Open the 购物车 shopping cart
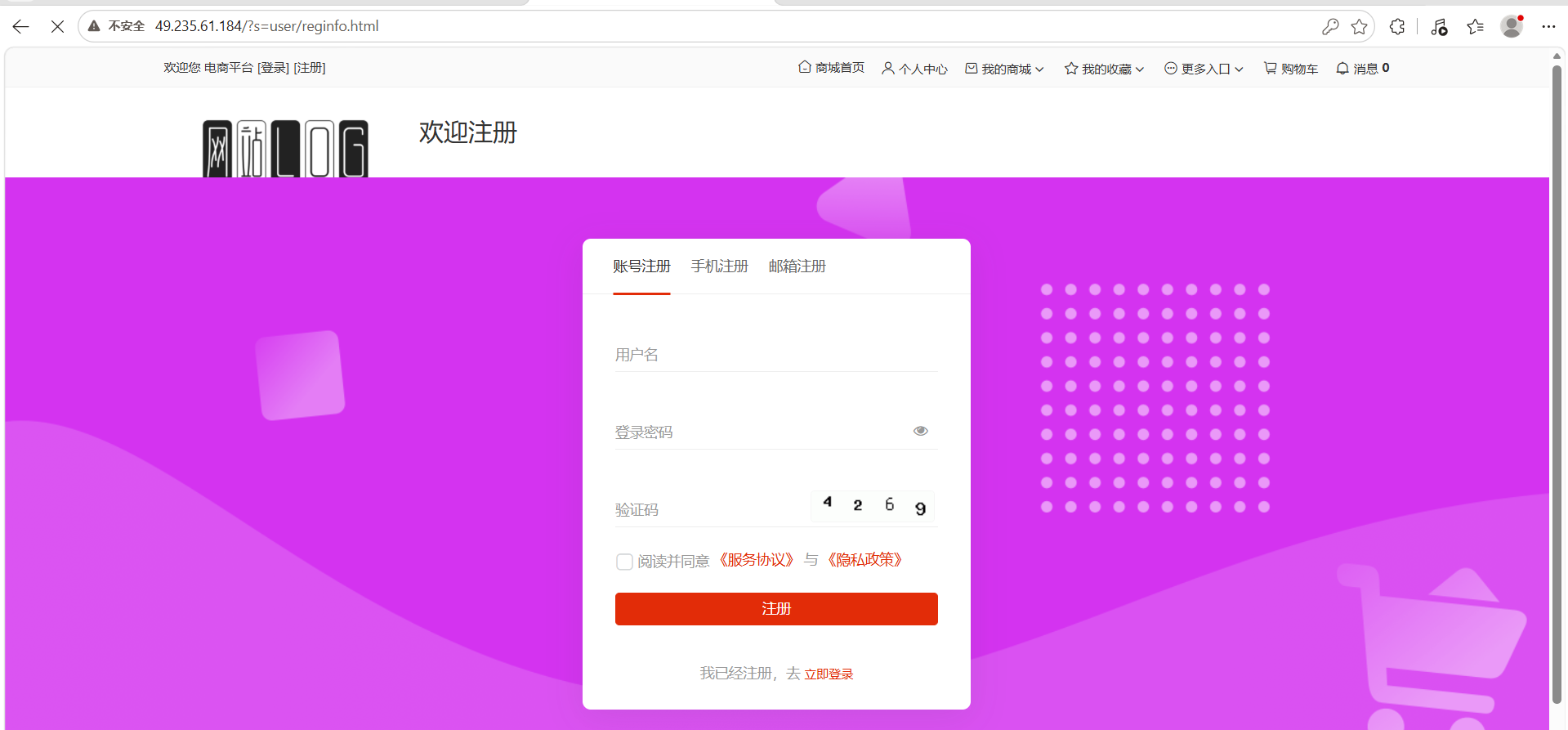This screenshot has width=1568, height=730. point(1291,69)
